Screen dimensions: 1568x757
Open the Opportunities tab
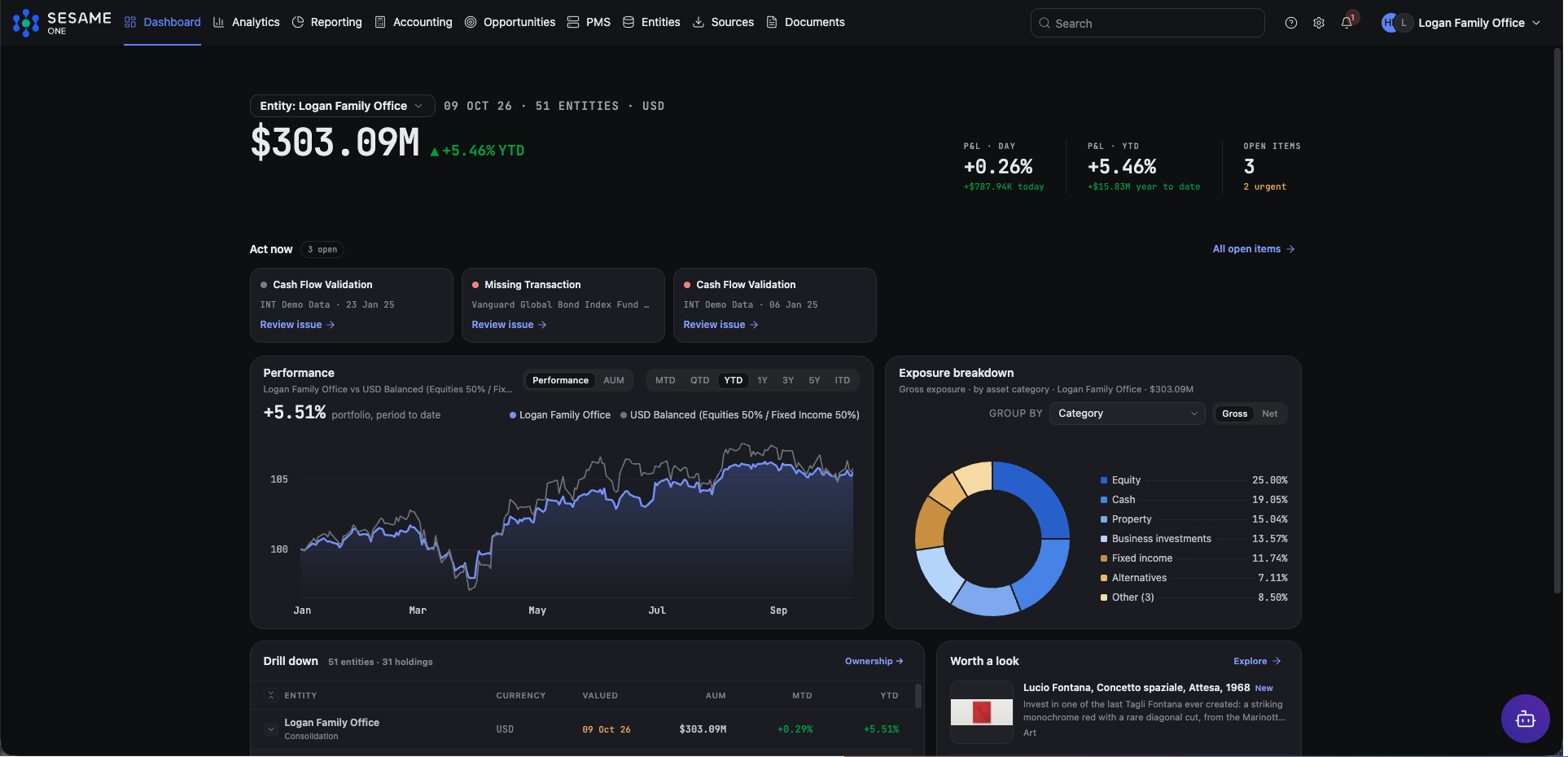click(510, 22)
